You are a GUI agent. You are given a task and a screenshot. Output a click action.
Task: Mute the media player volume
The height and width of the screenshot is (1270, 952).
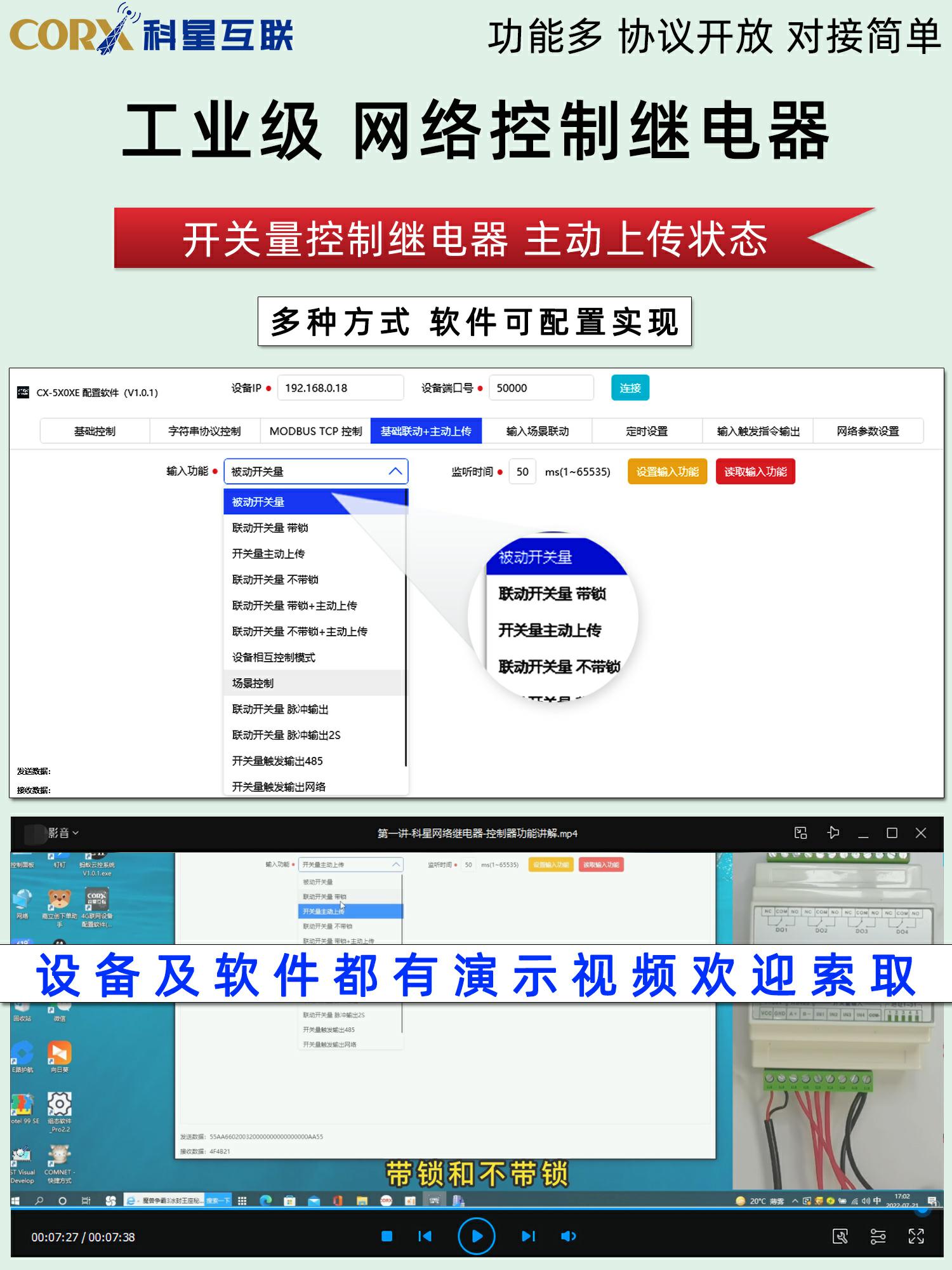tap(569, 1236)
